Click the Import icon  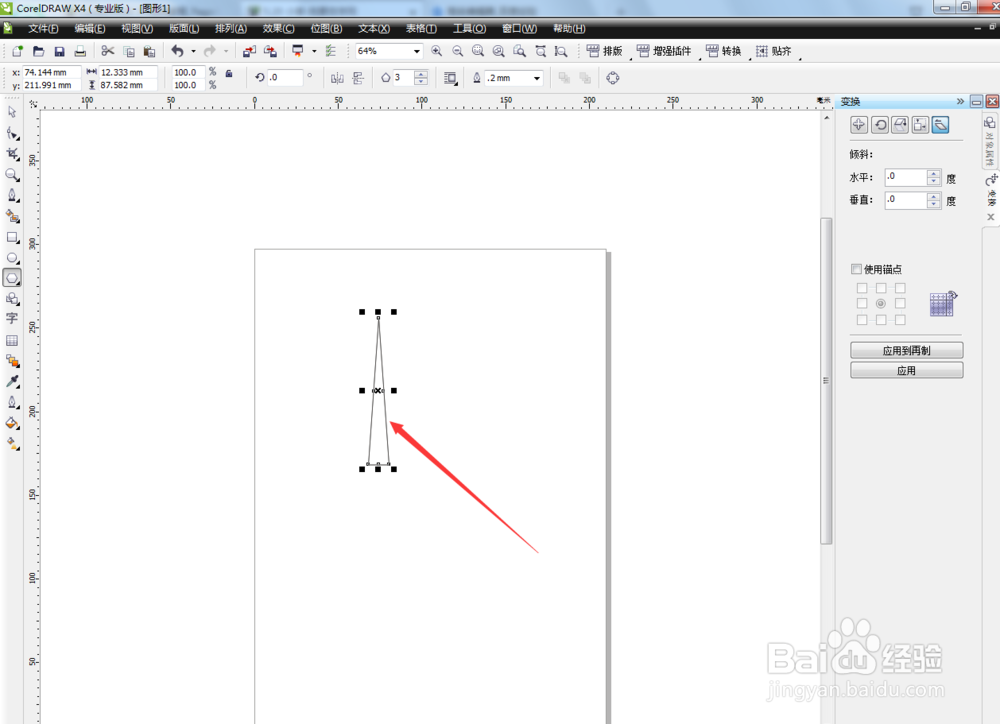pyautogui.click(x=249, y=51)
